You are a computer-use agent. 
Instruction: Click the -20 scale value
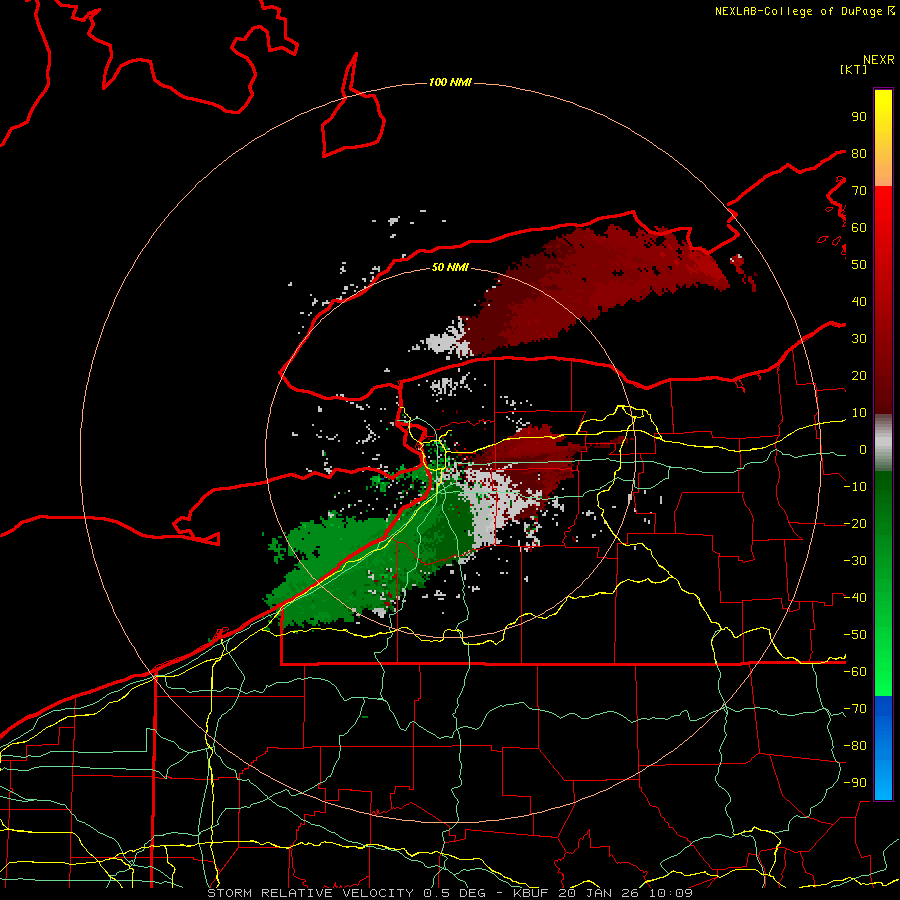[x=855, y=523]
